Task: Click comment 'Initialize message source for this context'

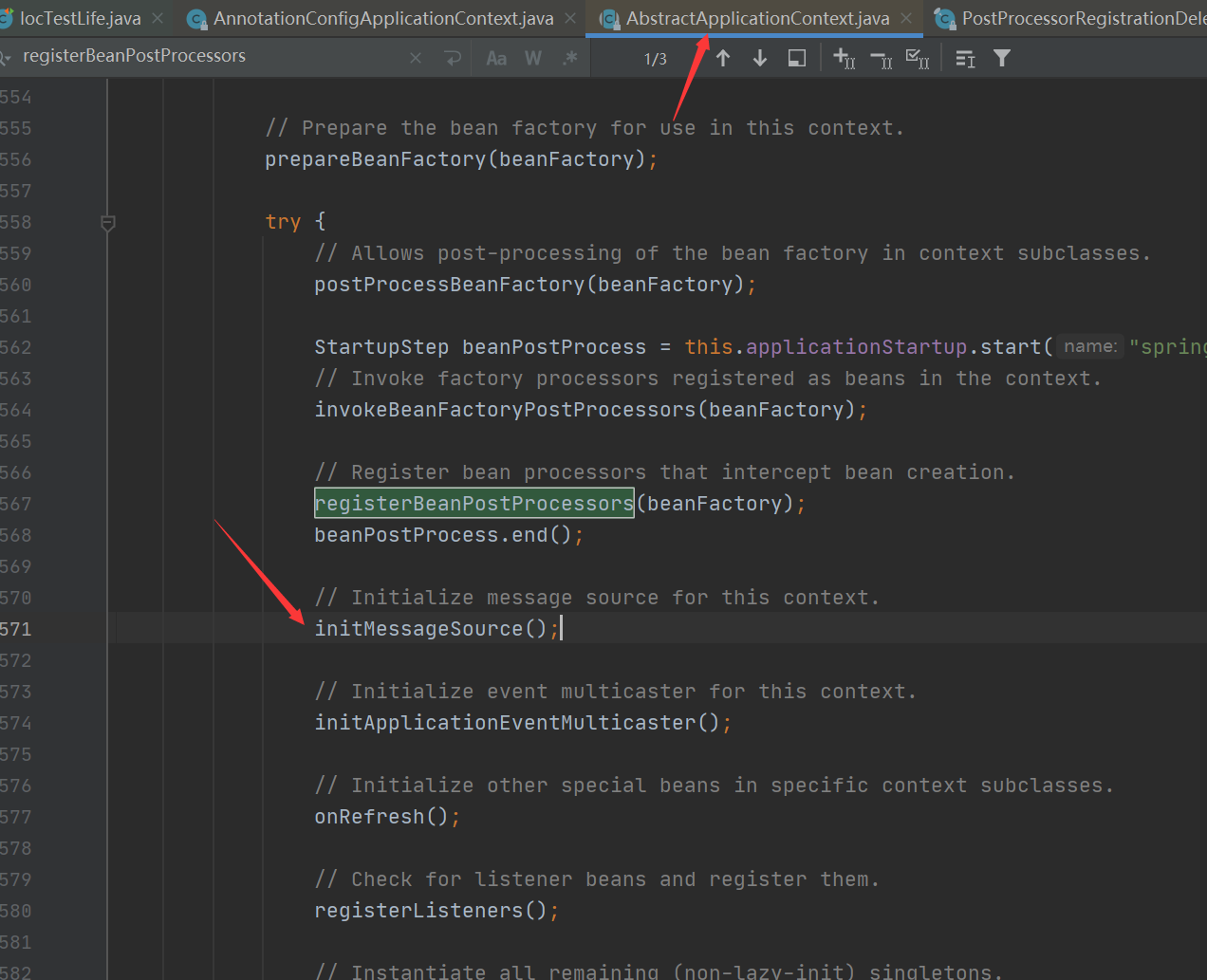Action: [597, 597]
